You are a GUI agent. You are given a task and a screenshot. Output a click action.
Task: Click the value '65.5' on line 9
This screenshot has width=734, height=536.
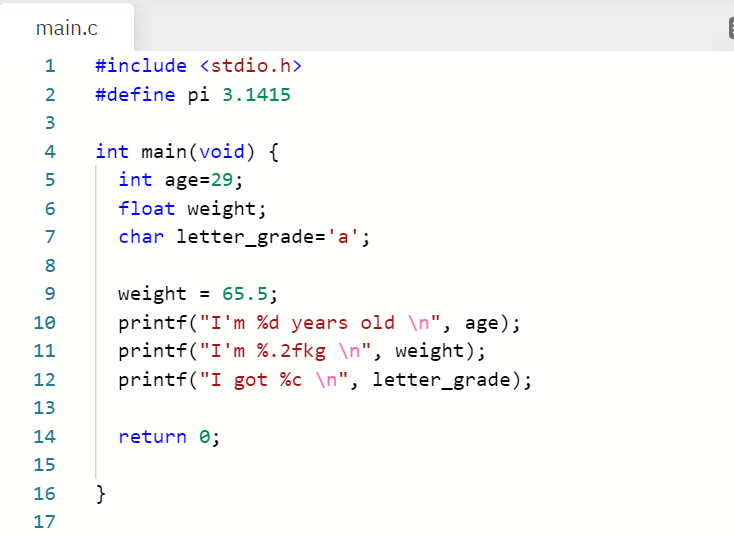[245, 294]
